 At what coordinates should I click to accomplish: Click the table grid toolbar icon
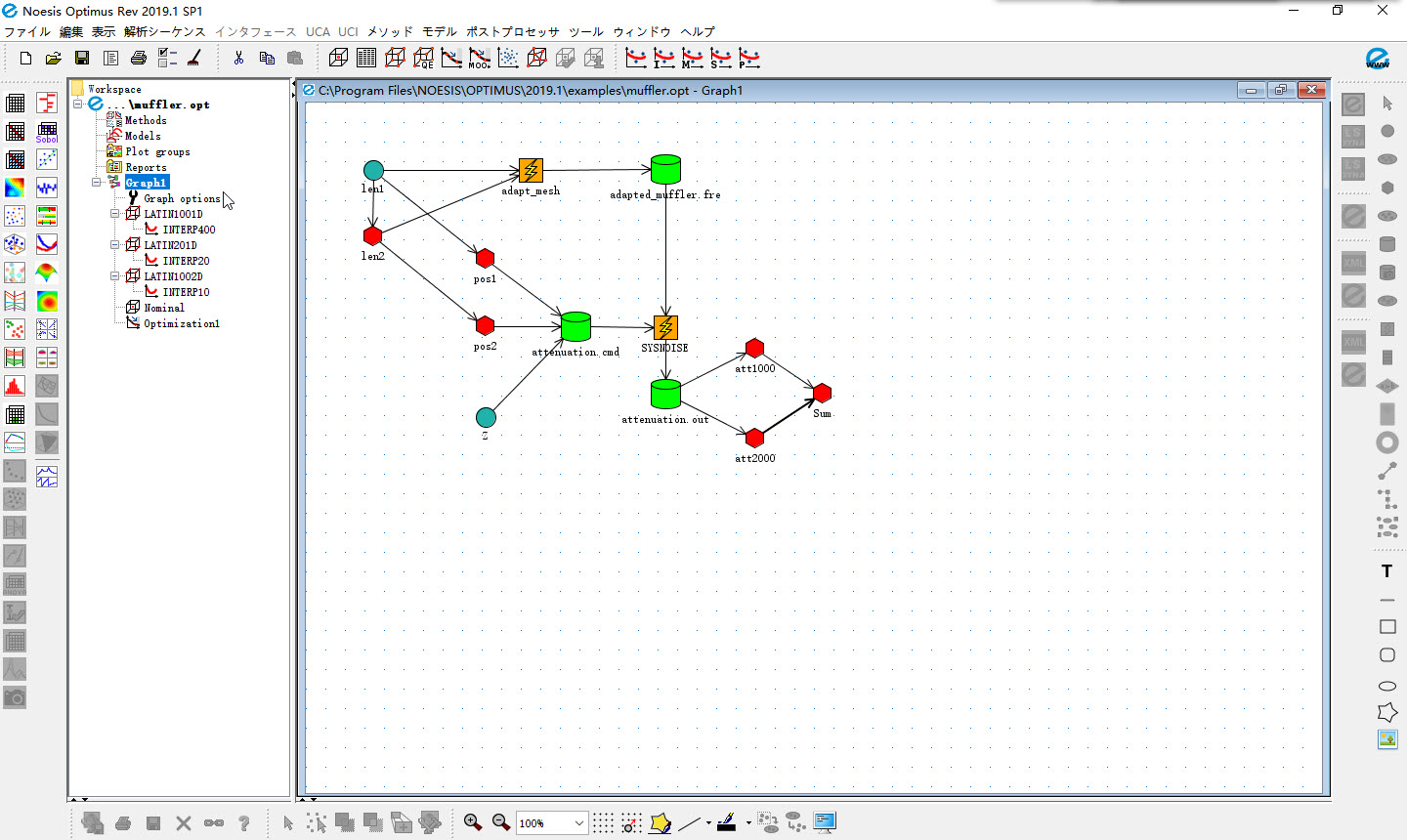(x=366, y=59)
